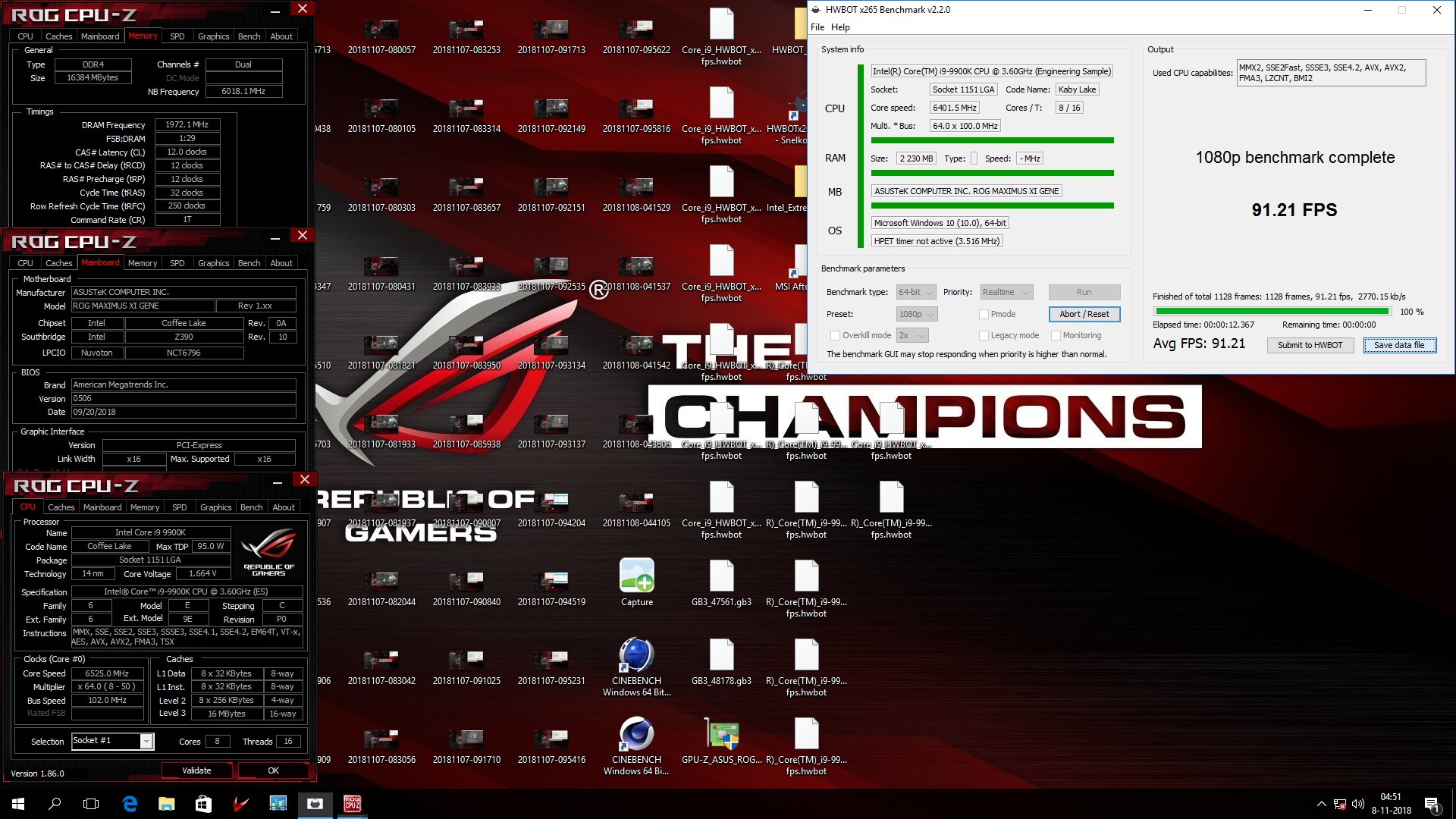This screenshot has width=1456, height=819.
Task: Click the volume speaker tray icon
Action: 1358,804
